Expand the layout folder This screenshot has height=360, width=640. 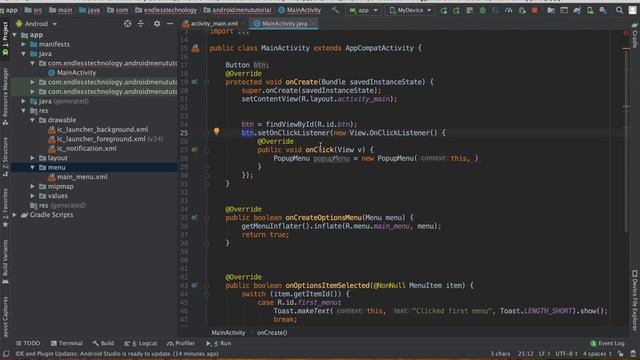33,158
